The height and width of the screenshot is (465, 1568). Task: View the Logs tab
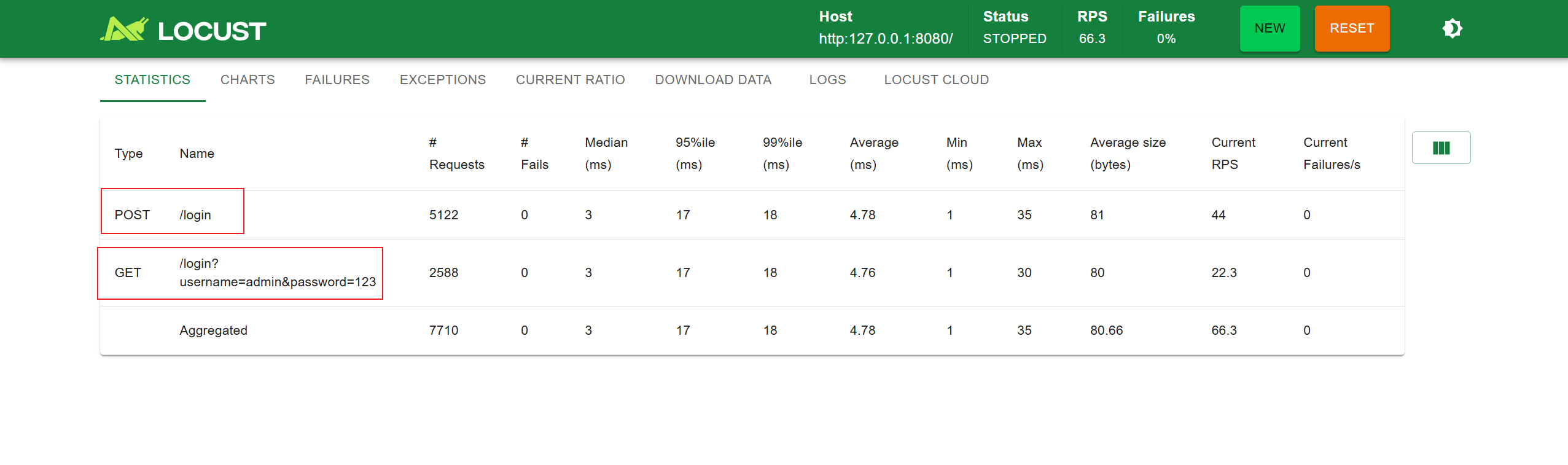[x=827, y=80]
